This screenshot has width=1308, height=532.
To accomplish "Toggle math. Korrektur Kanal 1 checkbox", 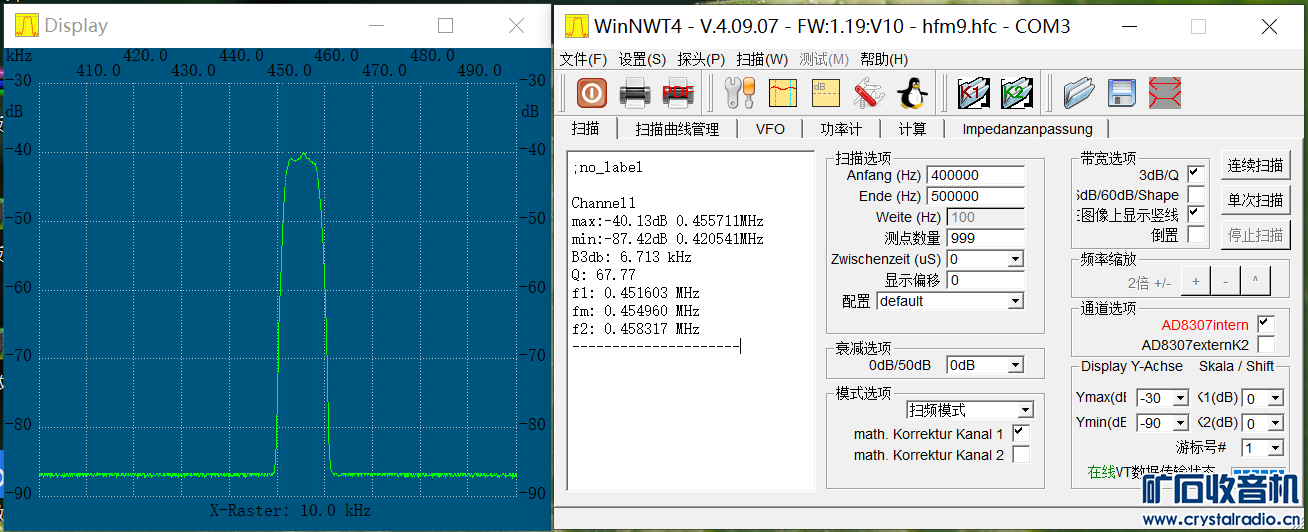I will (1020, 434).
